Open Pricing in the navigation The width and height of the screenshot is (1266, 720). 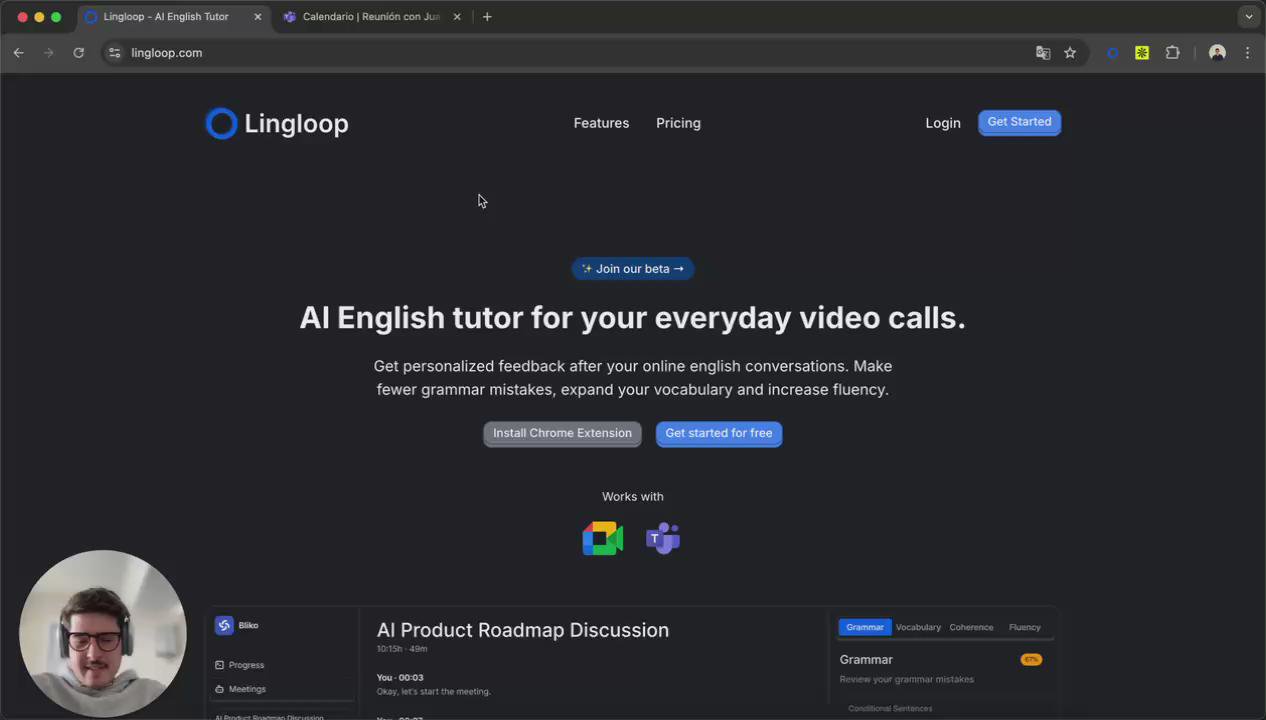click(x=678, y=123)
